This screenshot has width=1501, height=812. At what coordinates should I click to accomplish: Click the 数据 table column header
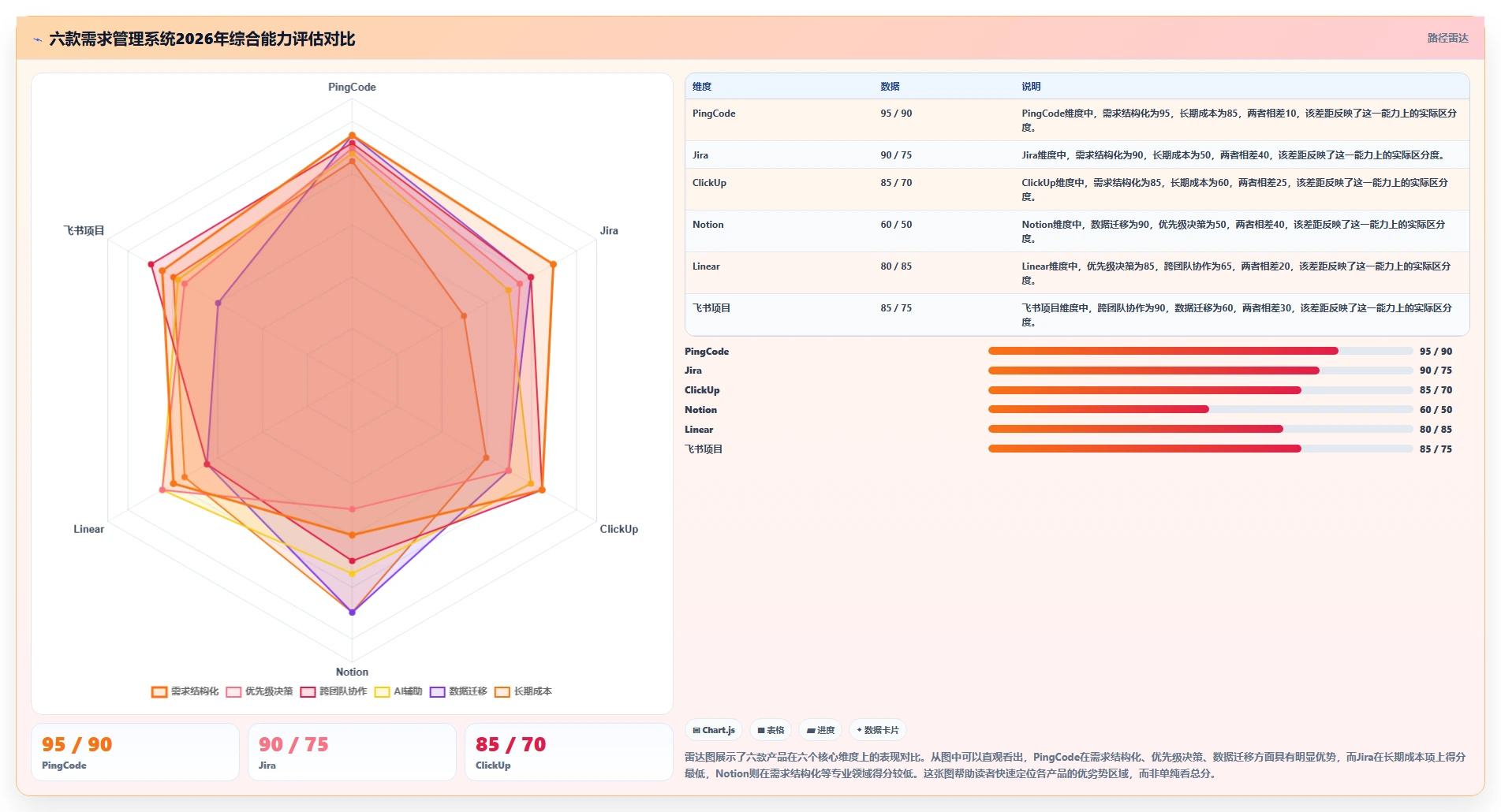tap(890, 87)
